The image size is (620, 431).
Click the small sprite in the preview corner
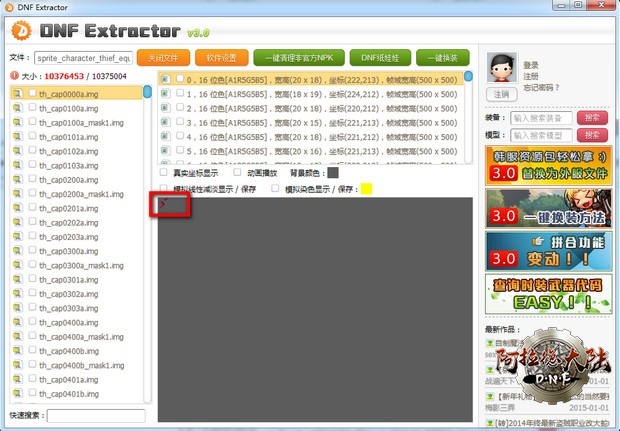point(164,205)
